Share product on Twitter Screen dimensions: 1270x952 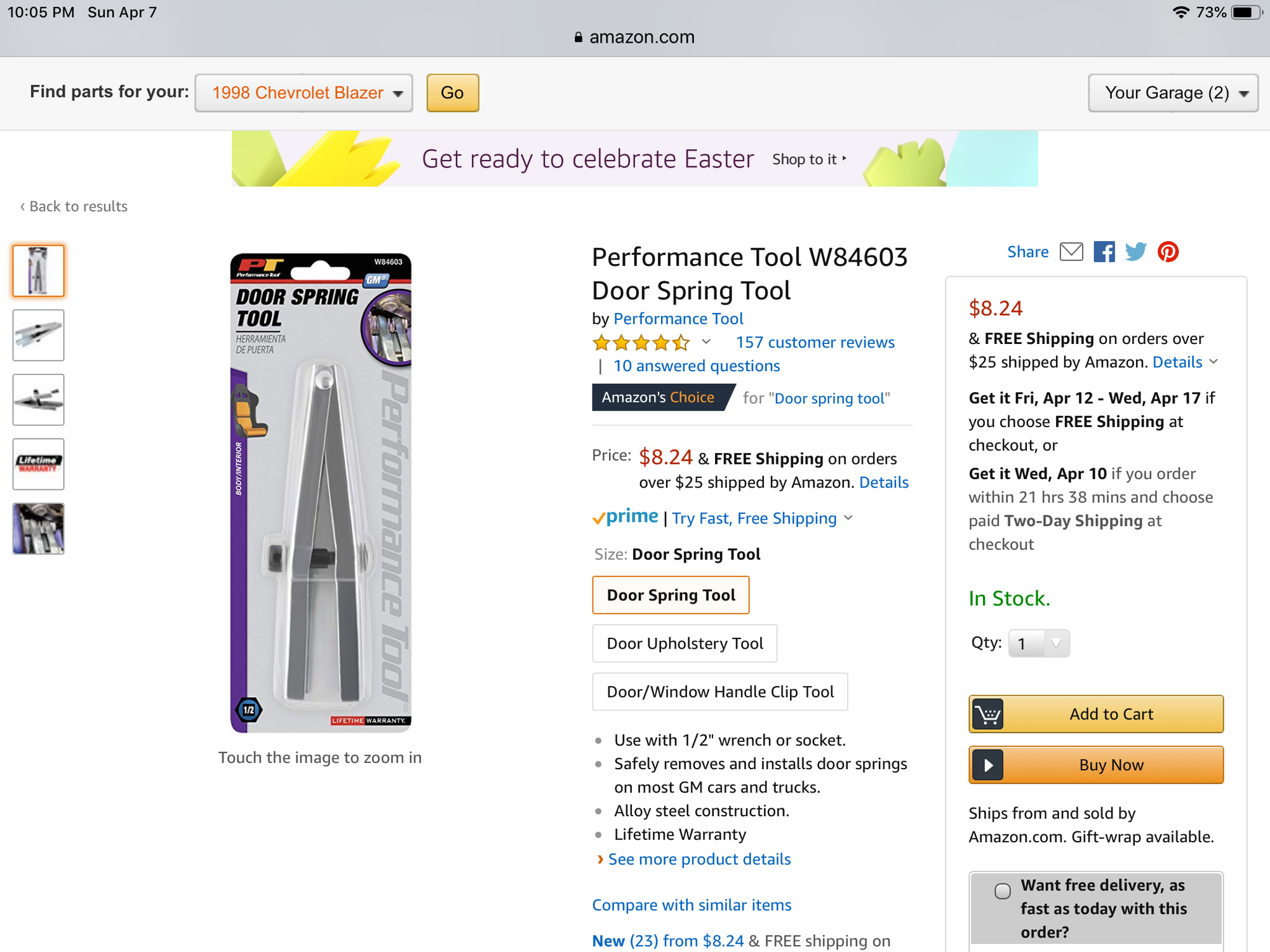(1135, 252)
